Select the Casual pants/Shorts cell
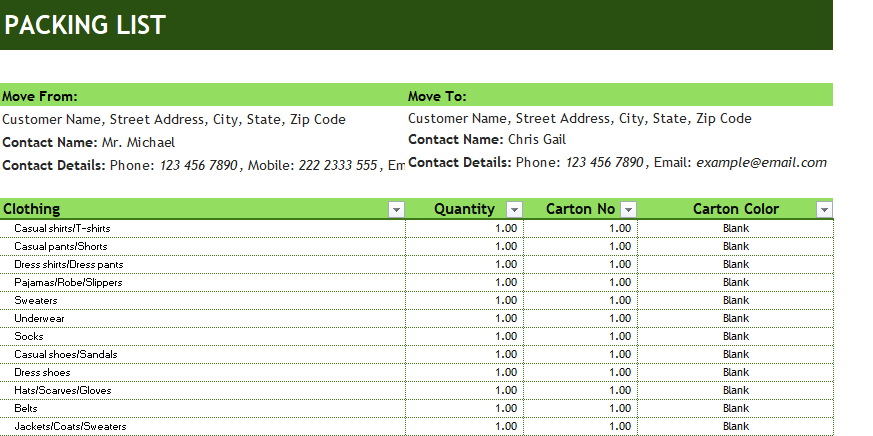This screenshot has width=873, height=436. 203,246
